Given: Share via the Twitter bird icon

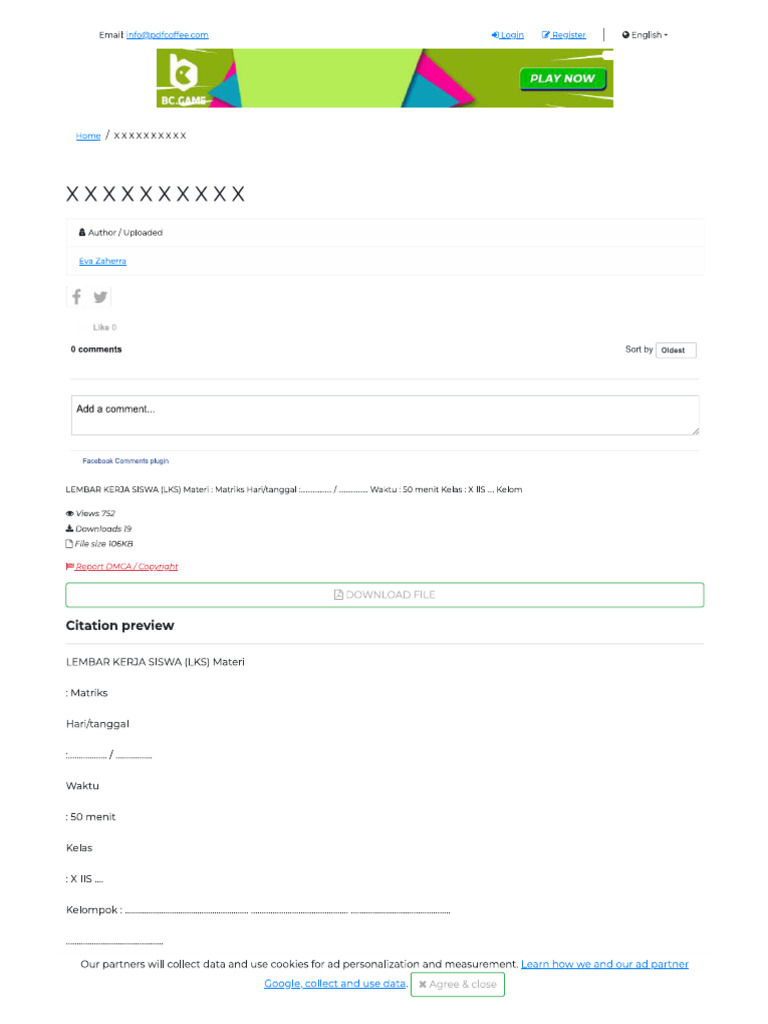Looking at the screenshot, I should point(100,297).
